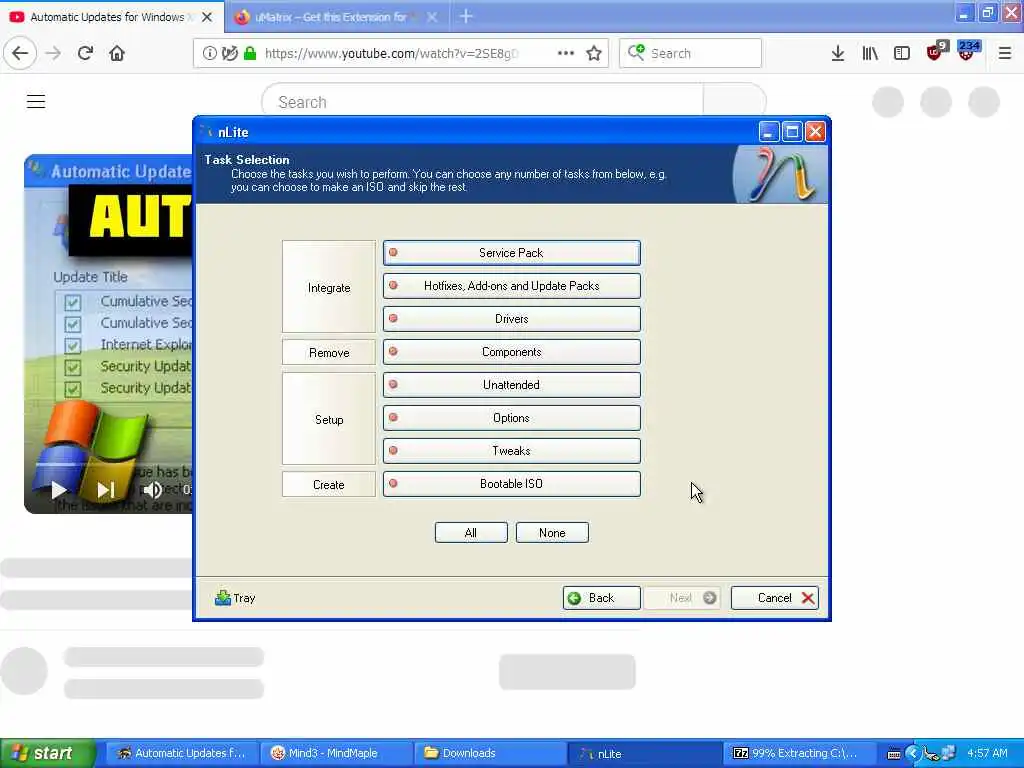Minimize the nLite window

(x=769, y=132)
